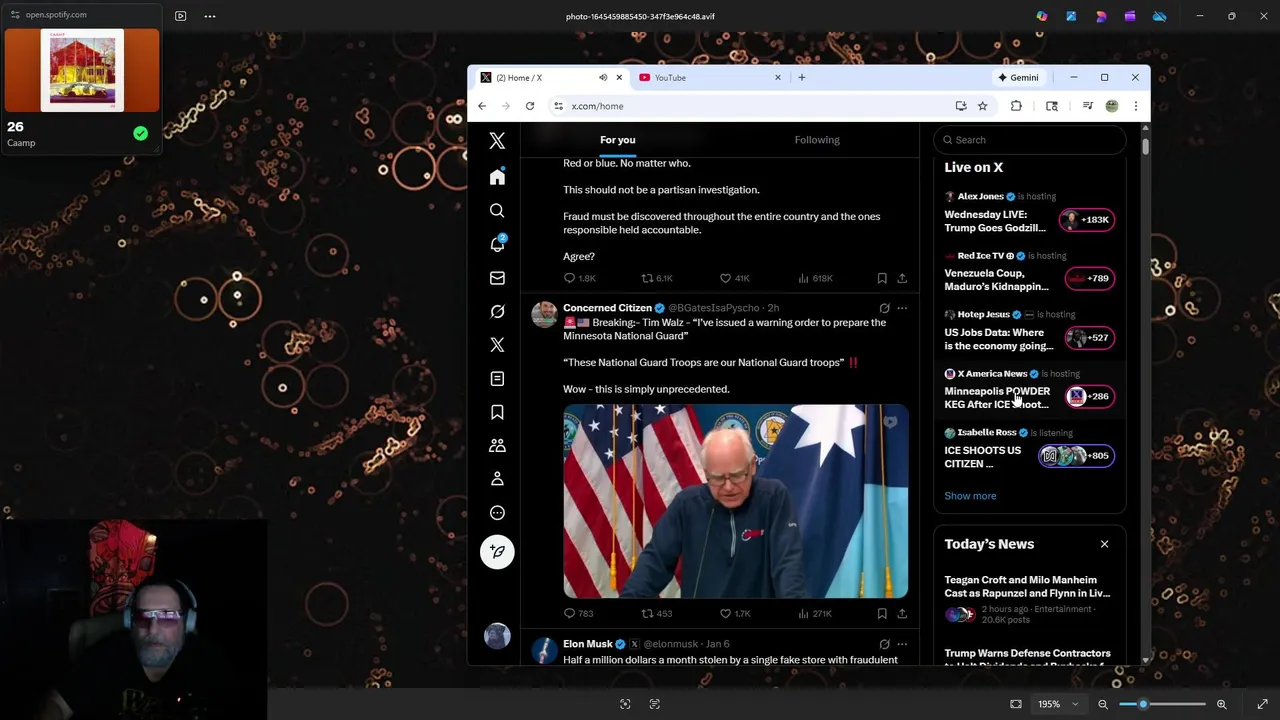Click account avatar at the sidebar bottom

(x=497, y=636)
